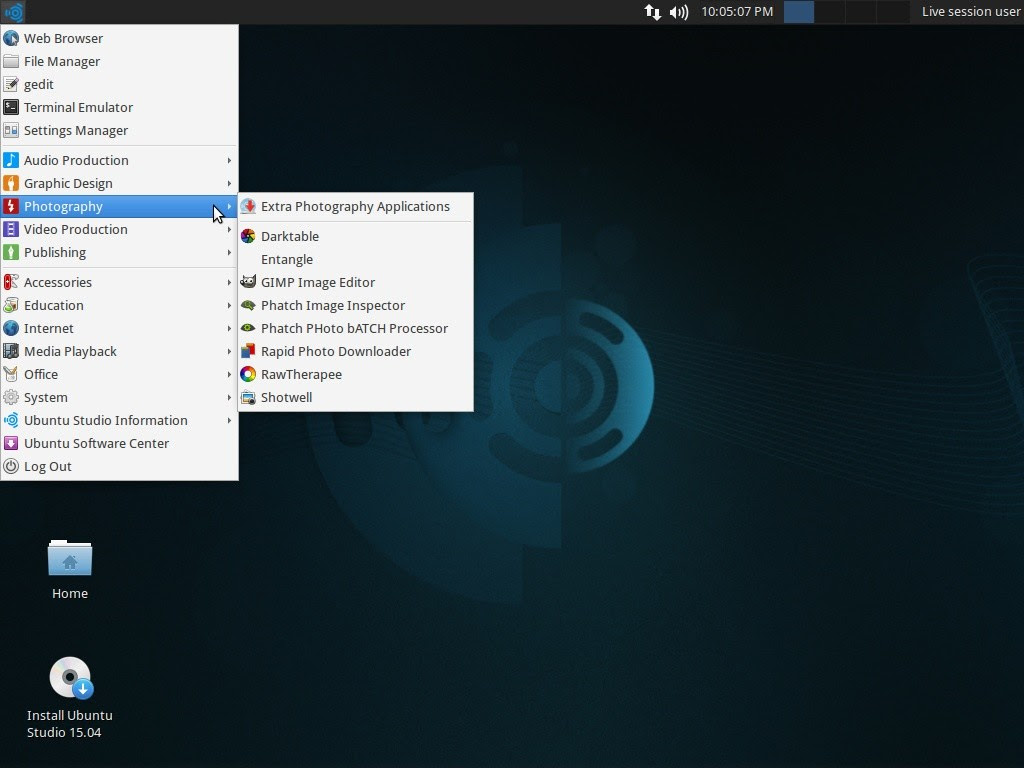Open the Terminal Emulator
Viewport: 1024px width, 768px height.
[77, 107]
